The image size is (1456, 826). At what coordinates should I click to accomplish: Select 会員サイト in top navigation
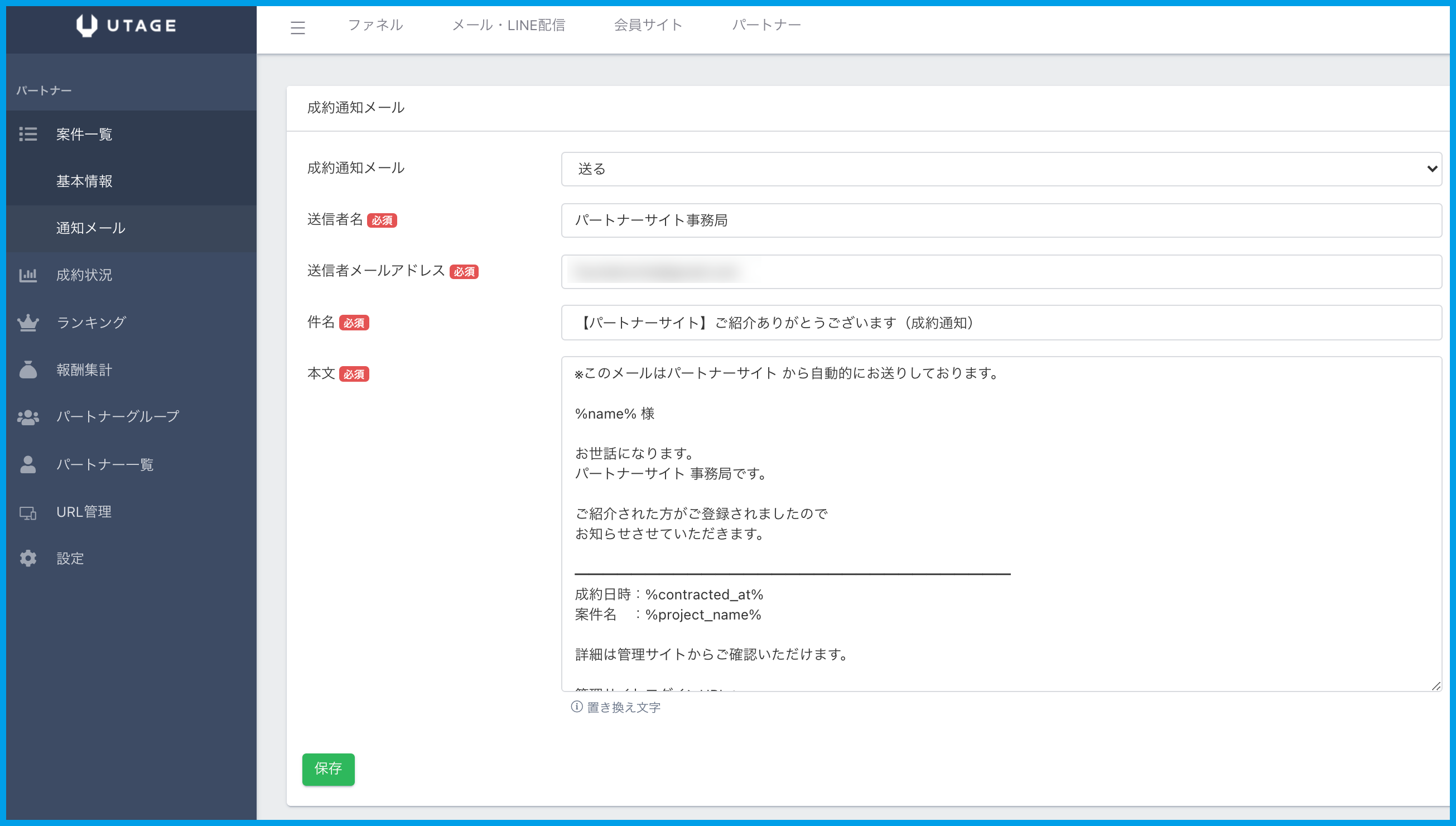click(648, 25)
